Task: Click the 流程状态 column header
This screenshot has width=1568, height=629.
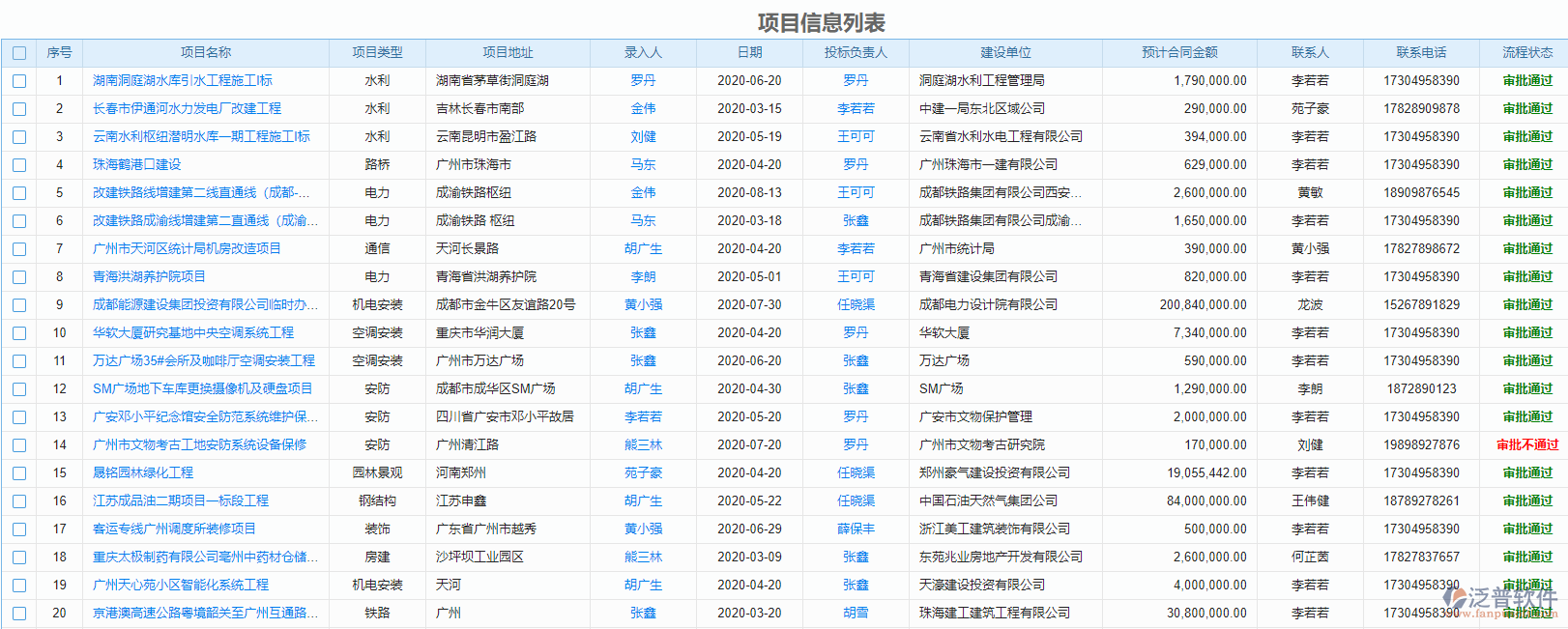Action: tap(1527, 53)
